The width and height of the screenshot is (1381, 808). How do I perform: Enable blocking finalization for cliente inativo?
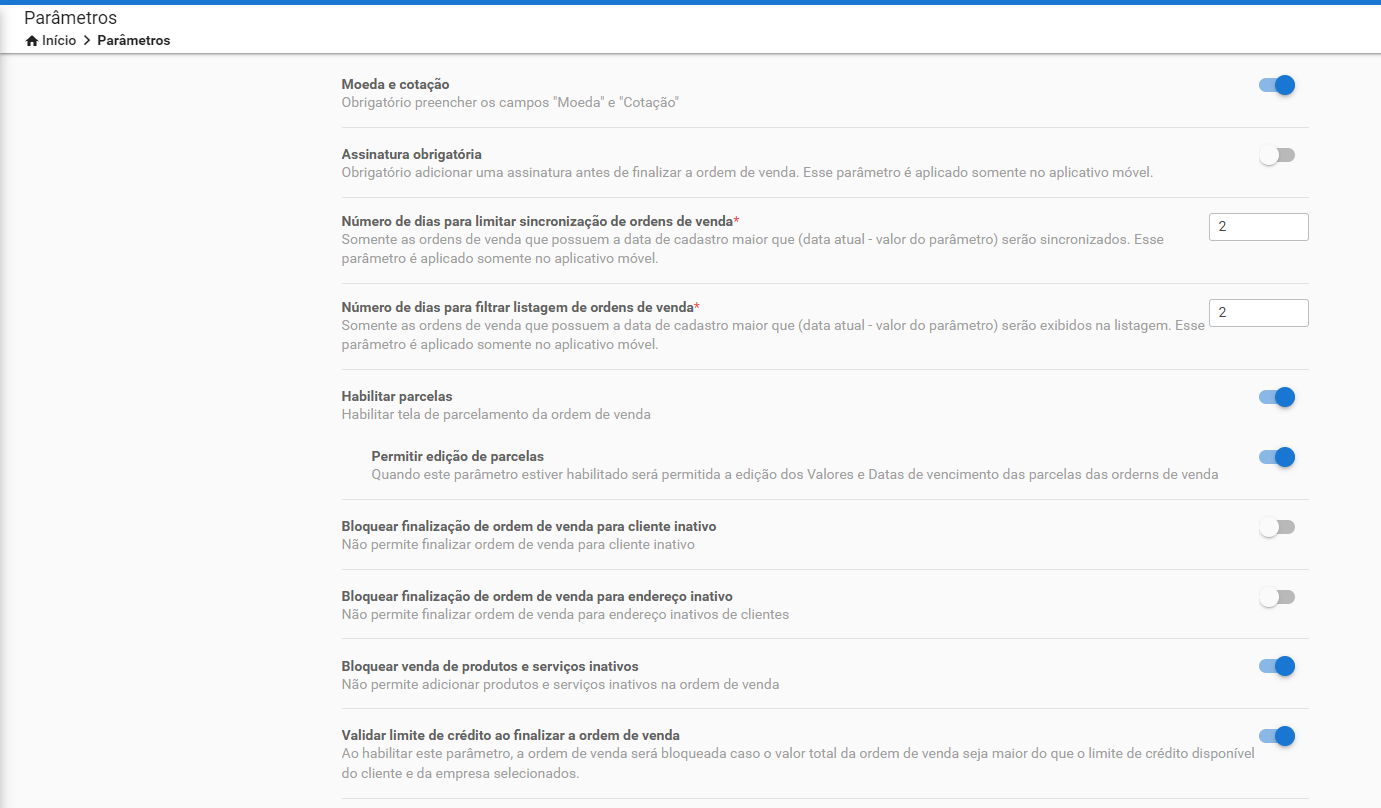coord(1277,527)
